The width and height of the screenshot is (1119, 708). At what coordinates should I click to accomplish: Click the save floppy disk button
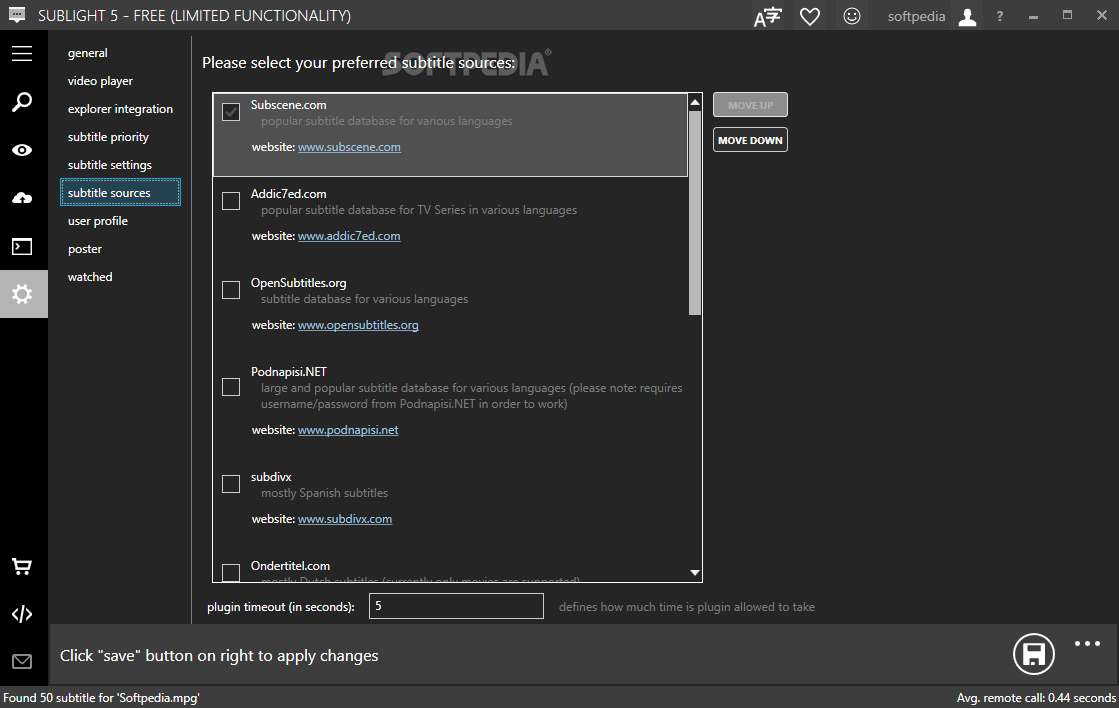[1034, 654]
